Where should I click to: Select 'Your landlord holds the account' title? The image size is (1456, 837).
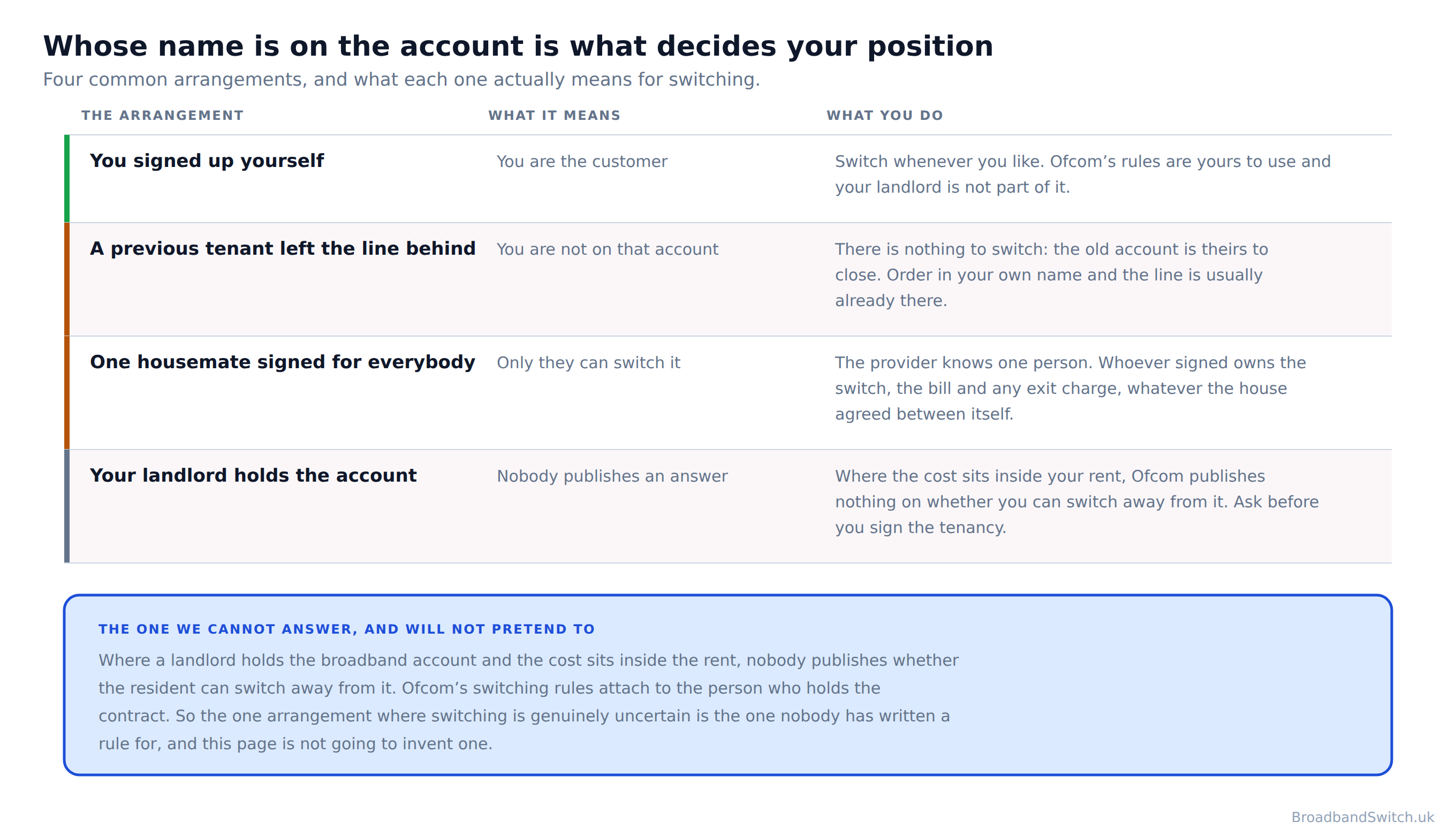tap(253, 475)
